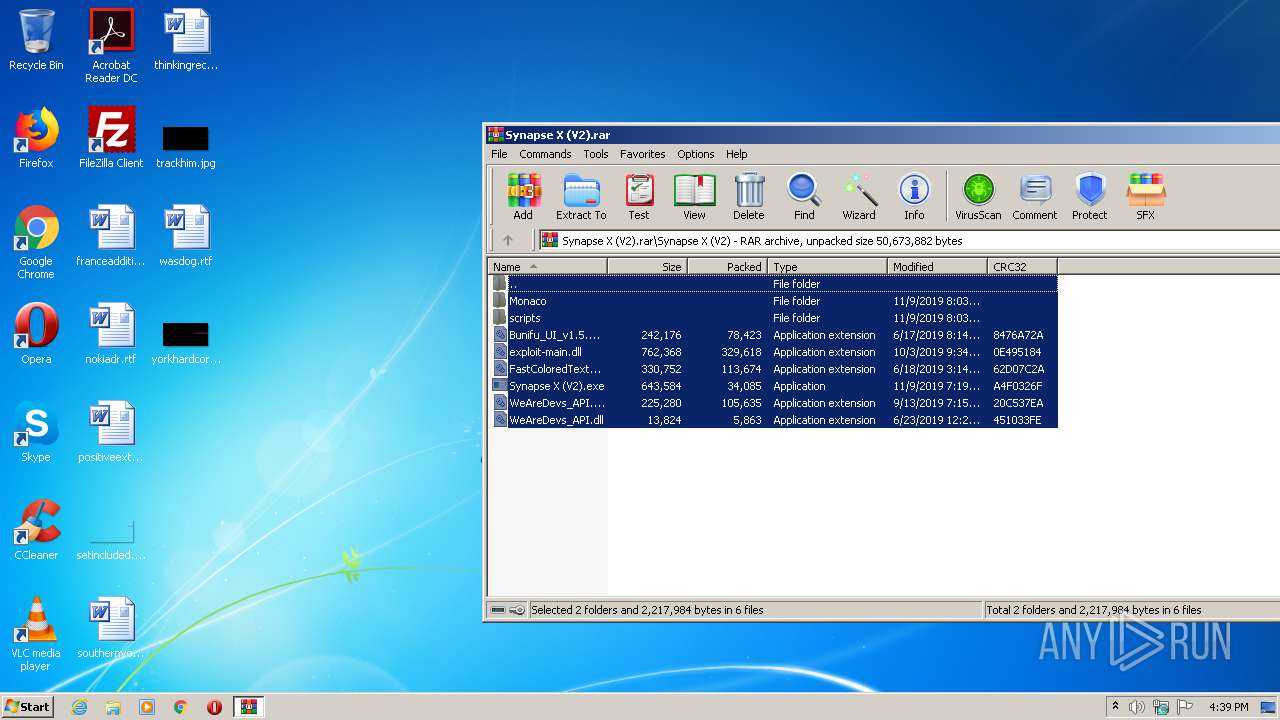Open VLC media player shortcut
The height and width of the screenshot is (720, 1280).
point(36,634)
